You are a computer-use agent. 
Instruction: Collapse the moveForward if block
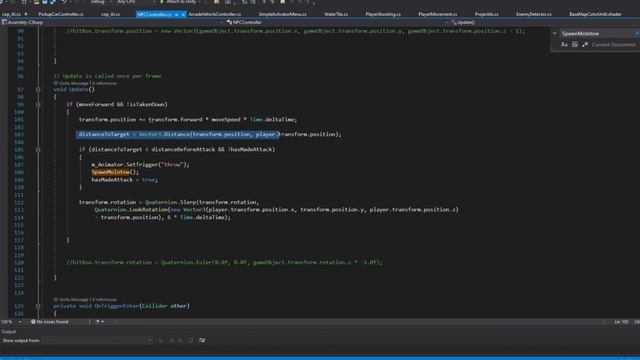[x=38, y=104]
